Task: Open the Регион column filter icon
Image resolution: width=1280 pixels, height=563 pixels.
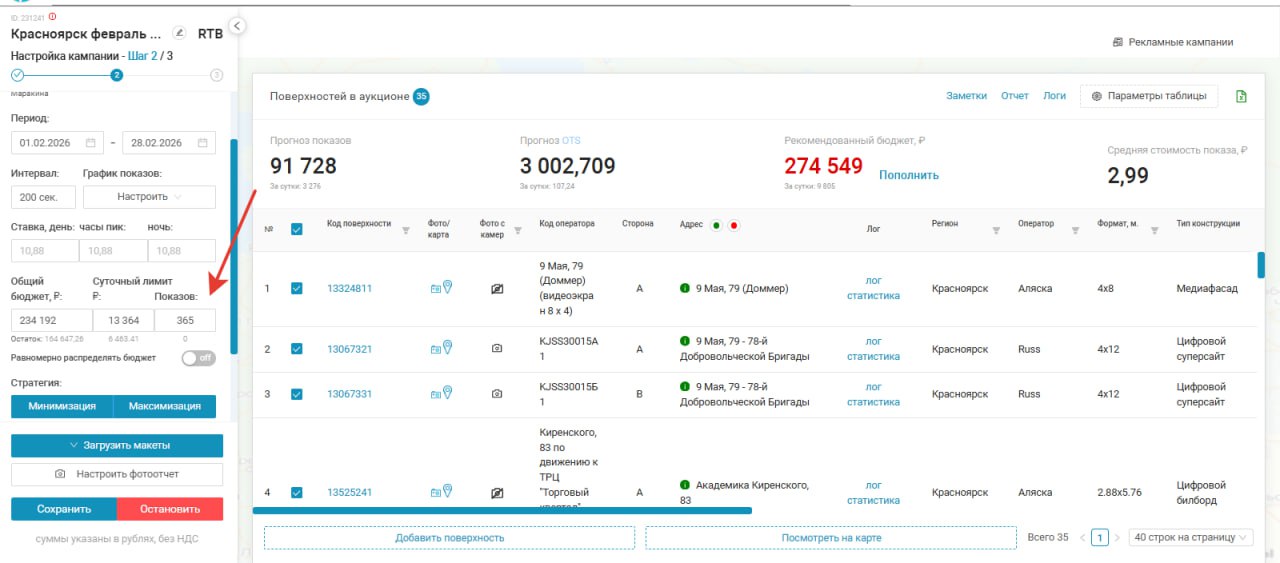Action: click(x=996, y=230)
